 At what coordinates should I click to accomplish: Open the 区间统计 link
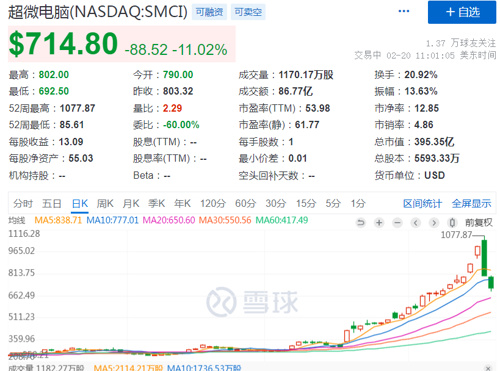pyautogui.click(x=422, y=203)
